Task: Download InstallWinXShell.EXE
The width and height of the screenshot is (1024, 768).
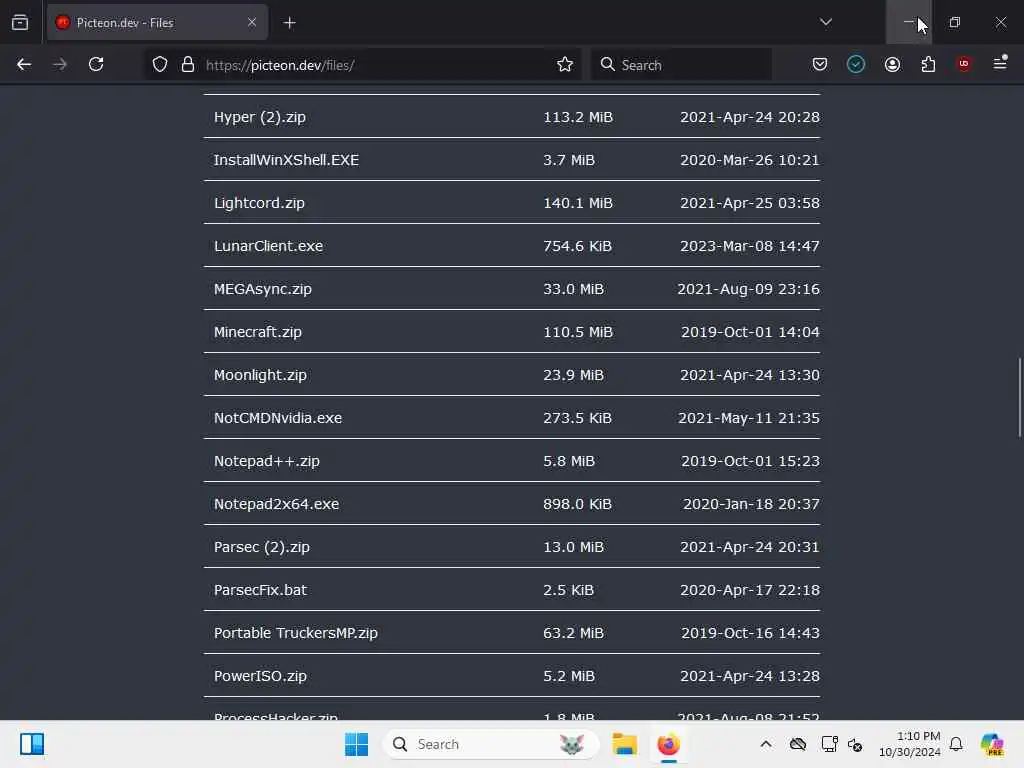Action: coord(286,160)
